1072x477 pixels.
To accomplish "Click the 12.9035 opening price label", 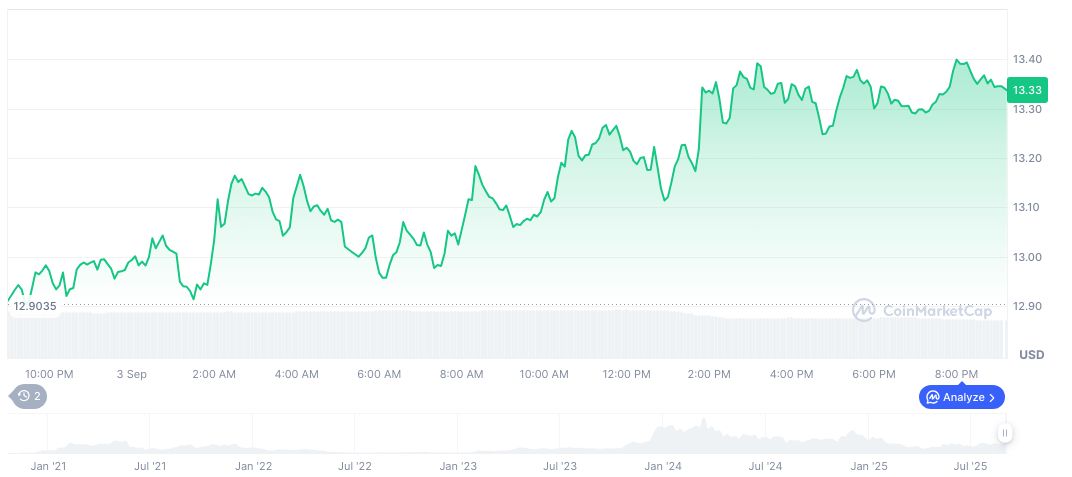I will coord(34,307).
